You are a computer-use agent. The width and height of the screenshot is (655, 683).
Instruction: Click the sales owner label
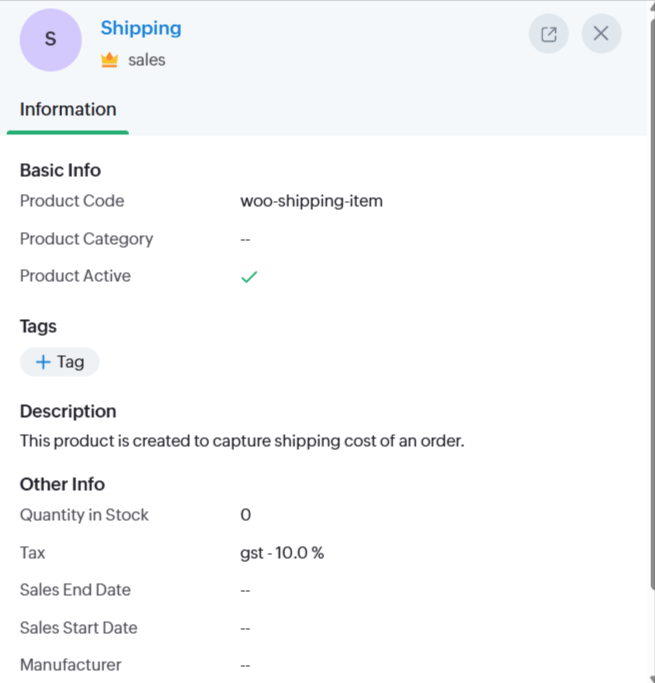coord(147,60)
